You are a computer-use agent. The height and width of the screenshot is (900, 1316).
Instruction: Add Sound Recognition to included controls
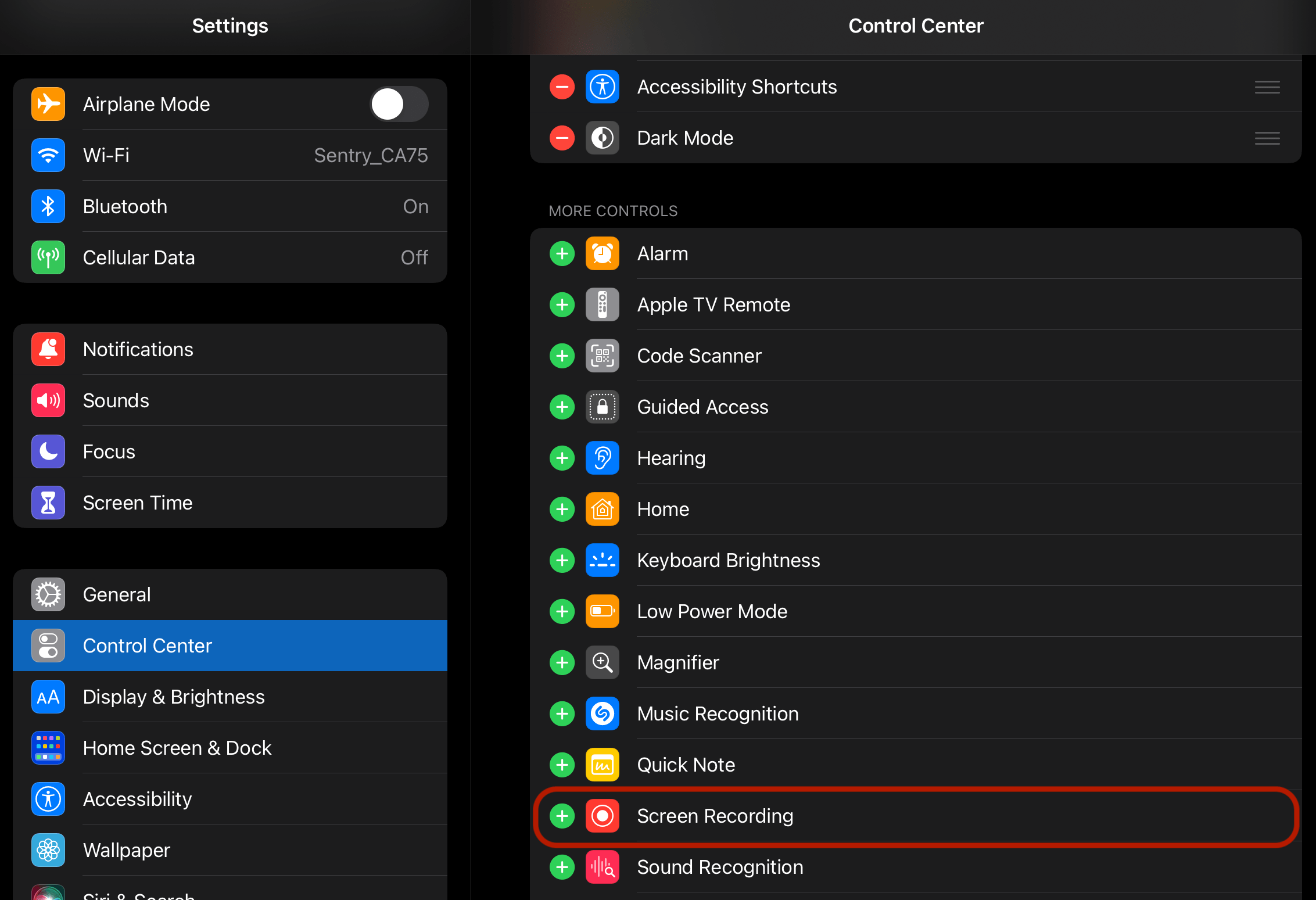coord(562,867)
